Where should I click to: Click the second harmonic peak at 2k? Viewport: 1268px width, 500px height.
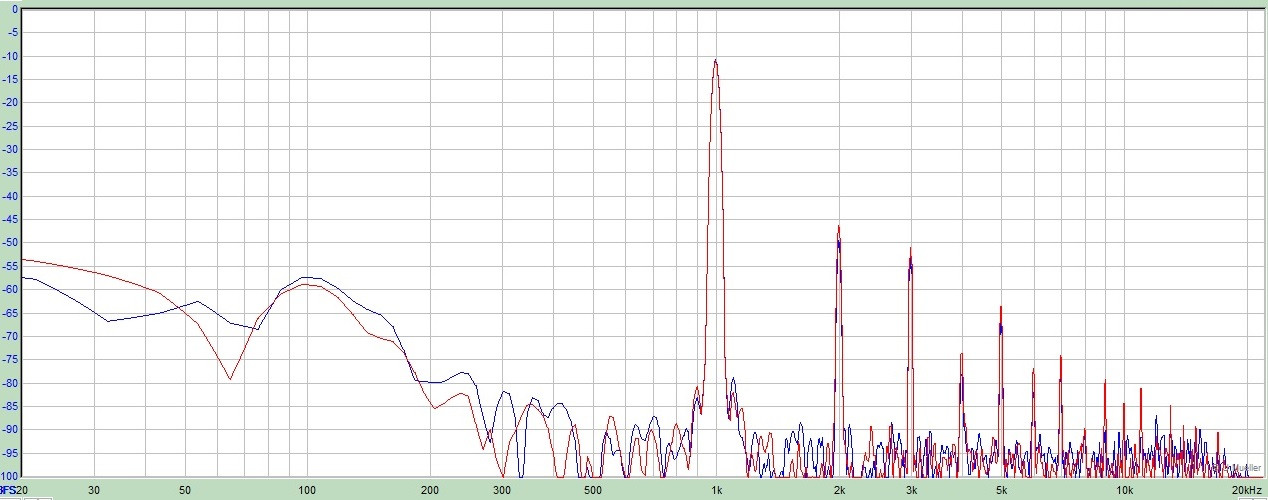[x=839, y=228]
